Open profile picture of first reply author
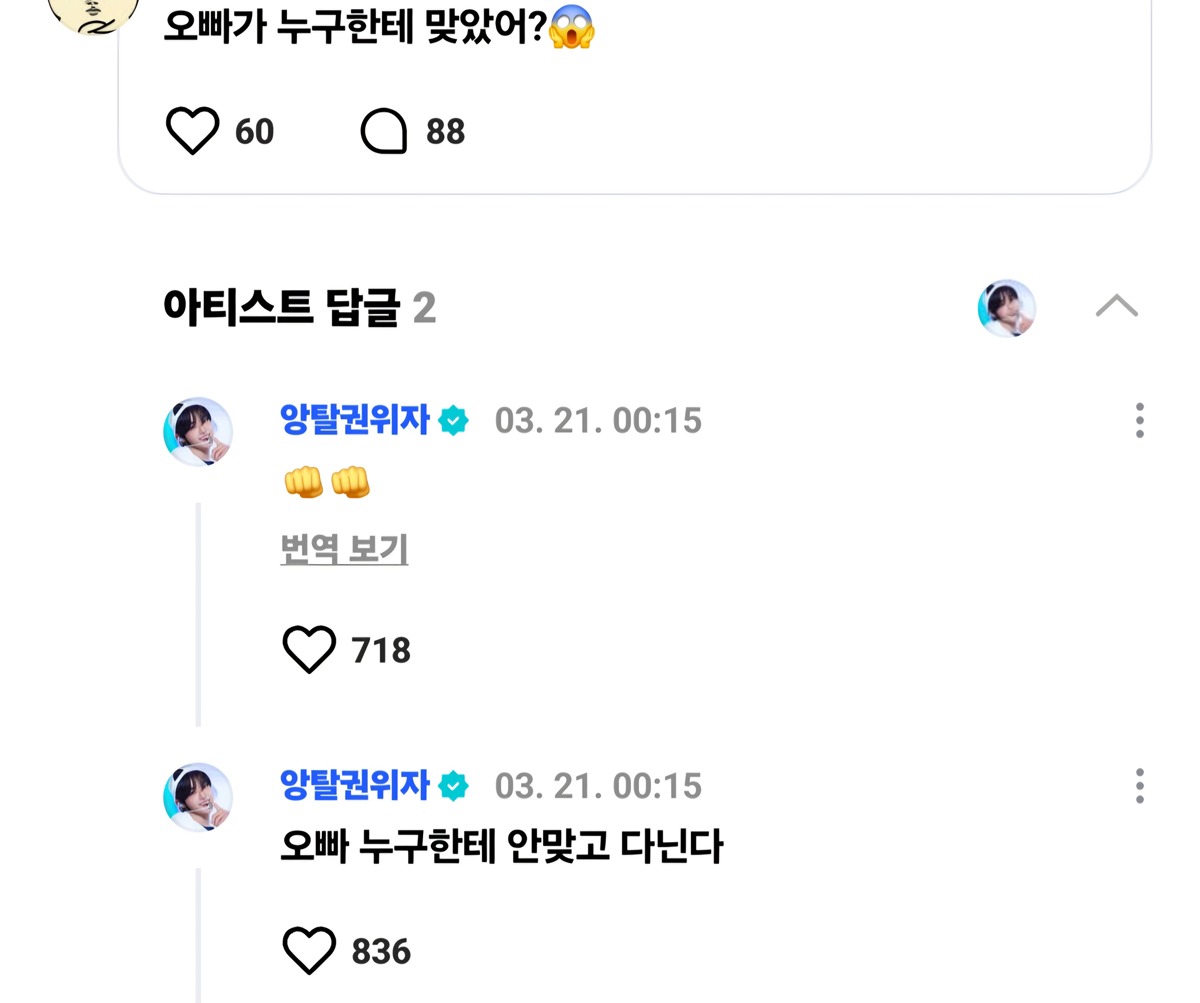The height and width of the screenshot is (1003, 1200). click(x=198, y=432)
